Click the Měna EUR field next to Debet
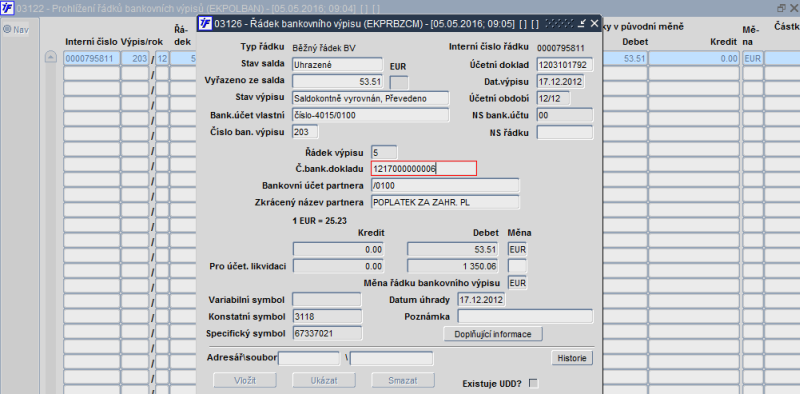 (x=517, y=250)
